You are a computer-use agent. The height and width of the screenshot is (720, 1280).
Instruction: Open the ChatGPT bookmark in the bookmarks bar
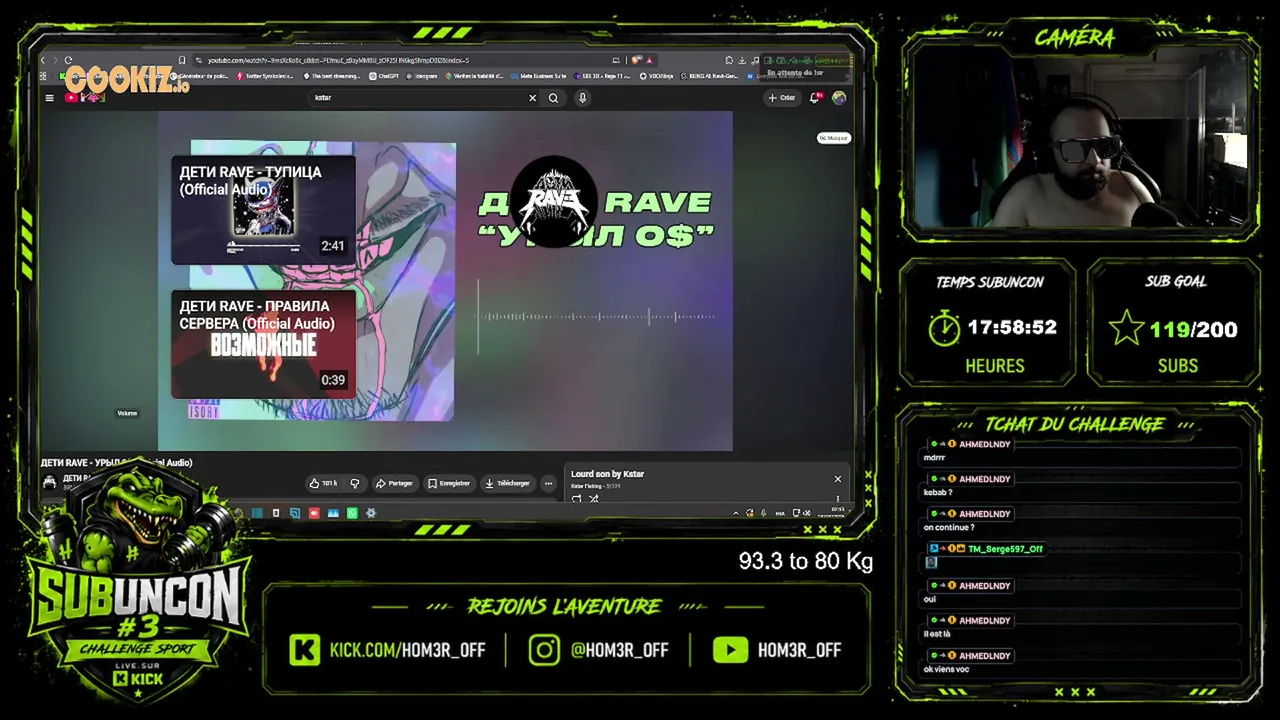(384, 76)
